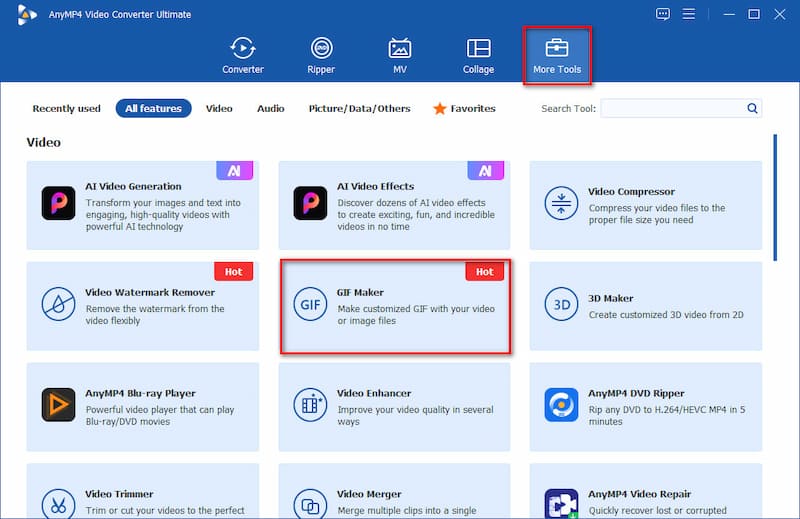
Task: Open the Video Enhancer title
Action: 373,393
